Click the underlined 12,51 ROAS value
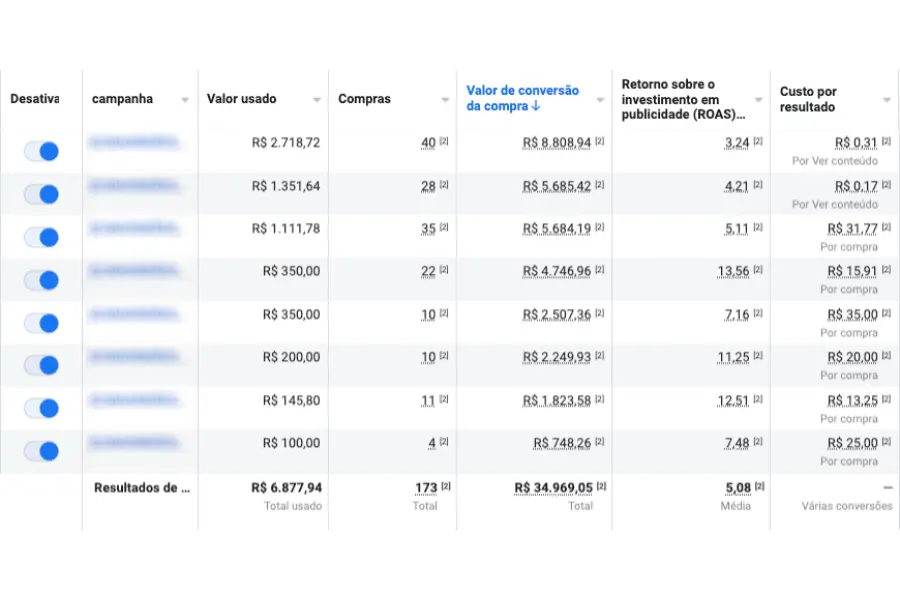 pyautogui.click(x=737, y=400)
